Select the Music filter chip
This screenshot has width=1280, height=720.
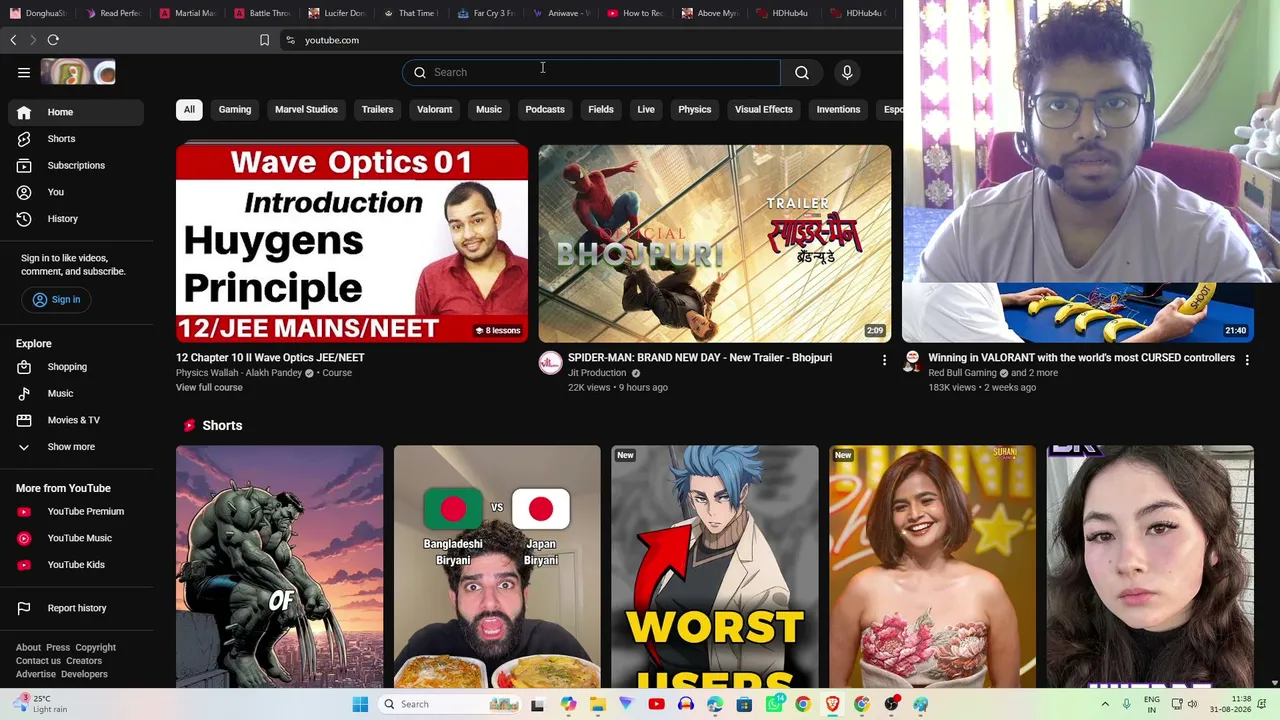pos(489,109)
